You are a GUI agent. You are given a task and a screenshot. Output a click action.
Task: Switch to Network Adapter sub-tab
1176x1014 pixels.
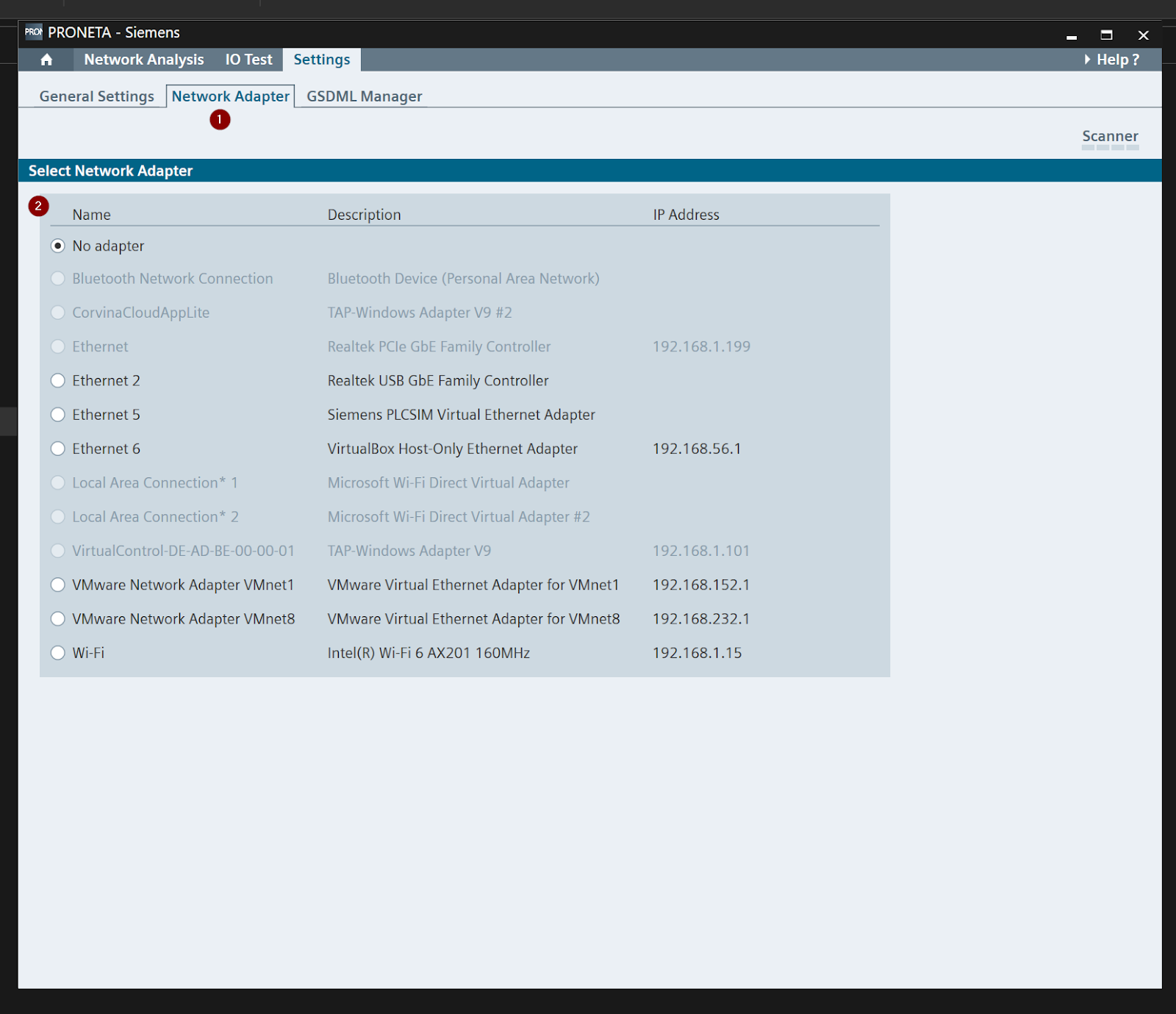tap(231, 96)
